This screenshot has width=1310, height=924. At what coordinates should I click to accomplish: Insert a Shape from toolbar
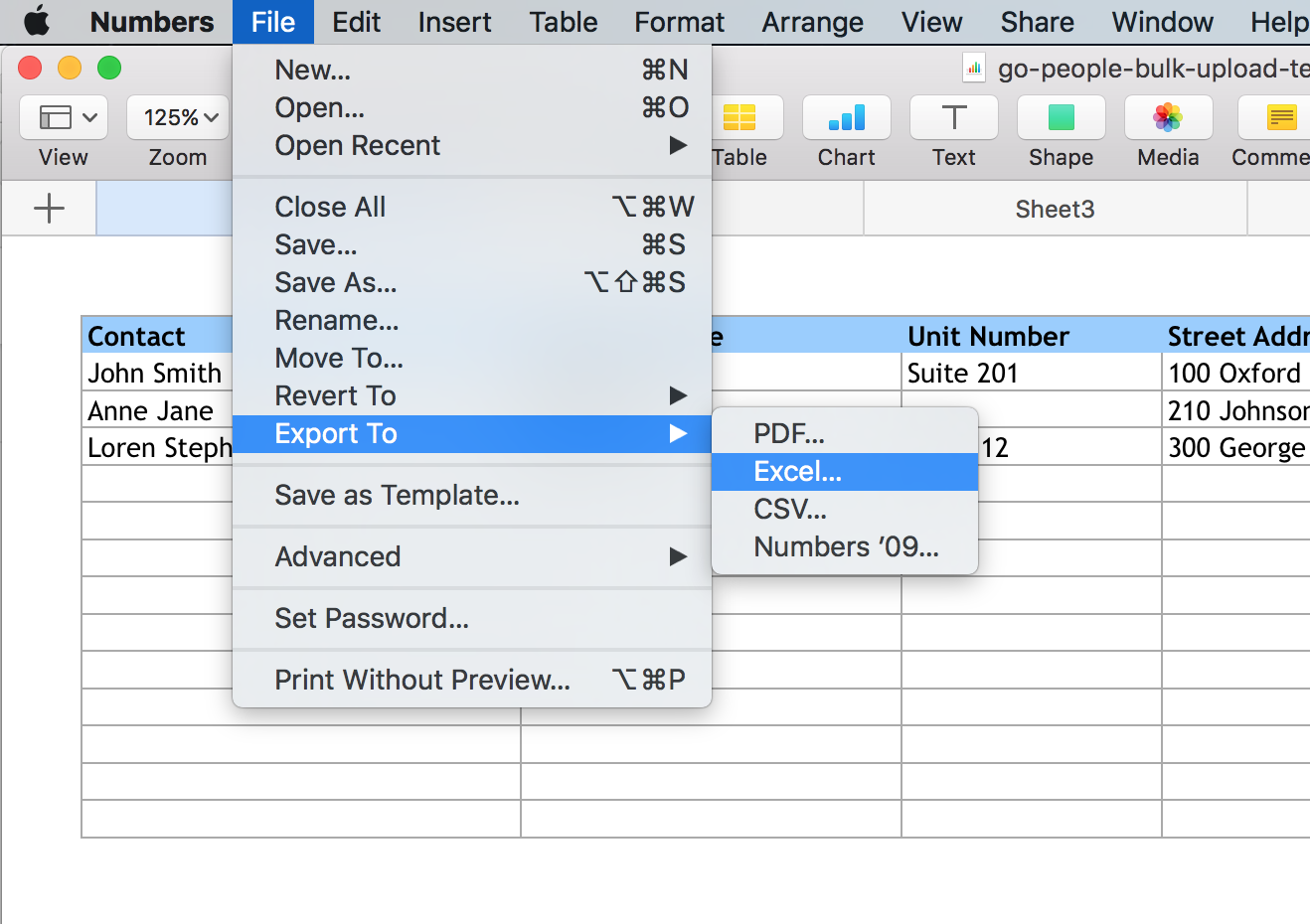(x=1062, y=118)
